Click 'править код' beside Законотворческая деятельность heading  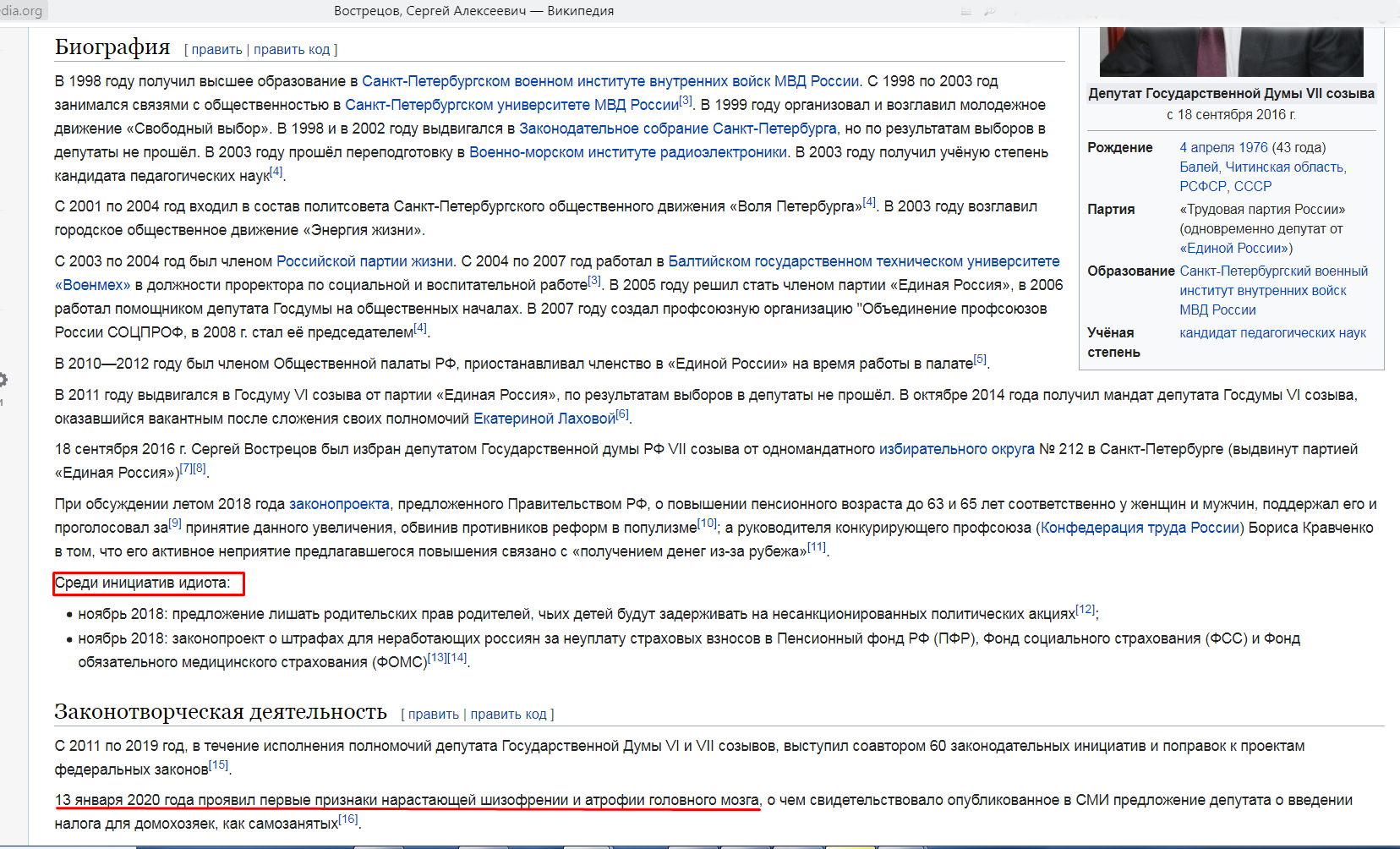click(x=508, y=715)
